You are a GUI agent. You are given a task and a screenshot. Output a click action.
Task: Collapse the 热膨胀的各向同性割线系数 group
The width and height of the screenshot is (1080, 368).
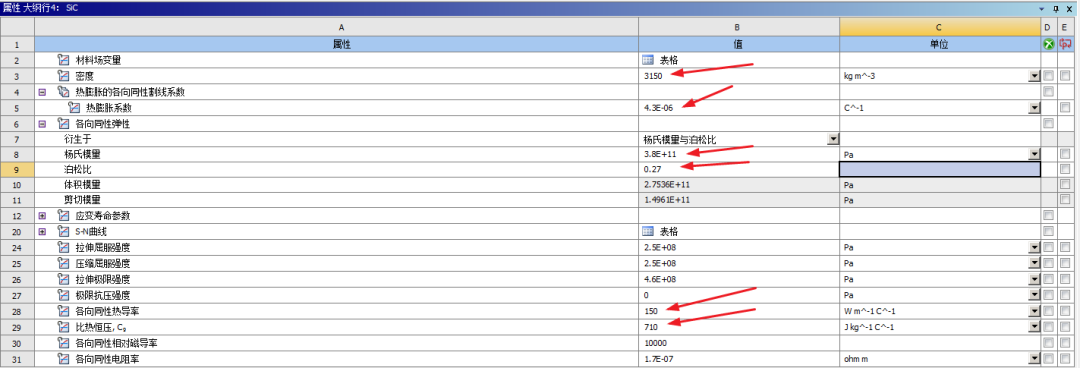[x=42, y=92]
